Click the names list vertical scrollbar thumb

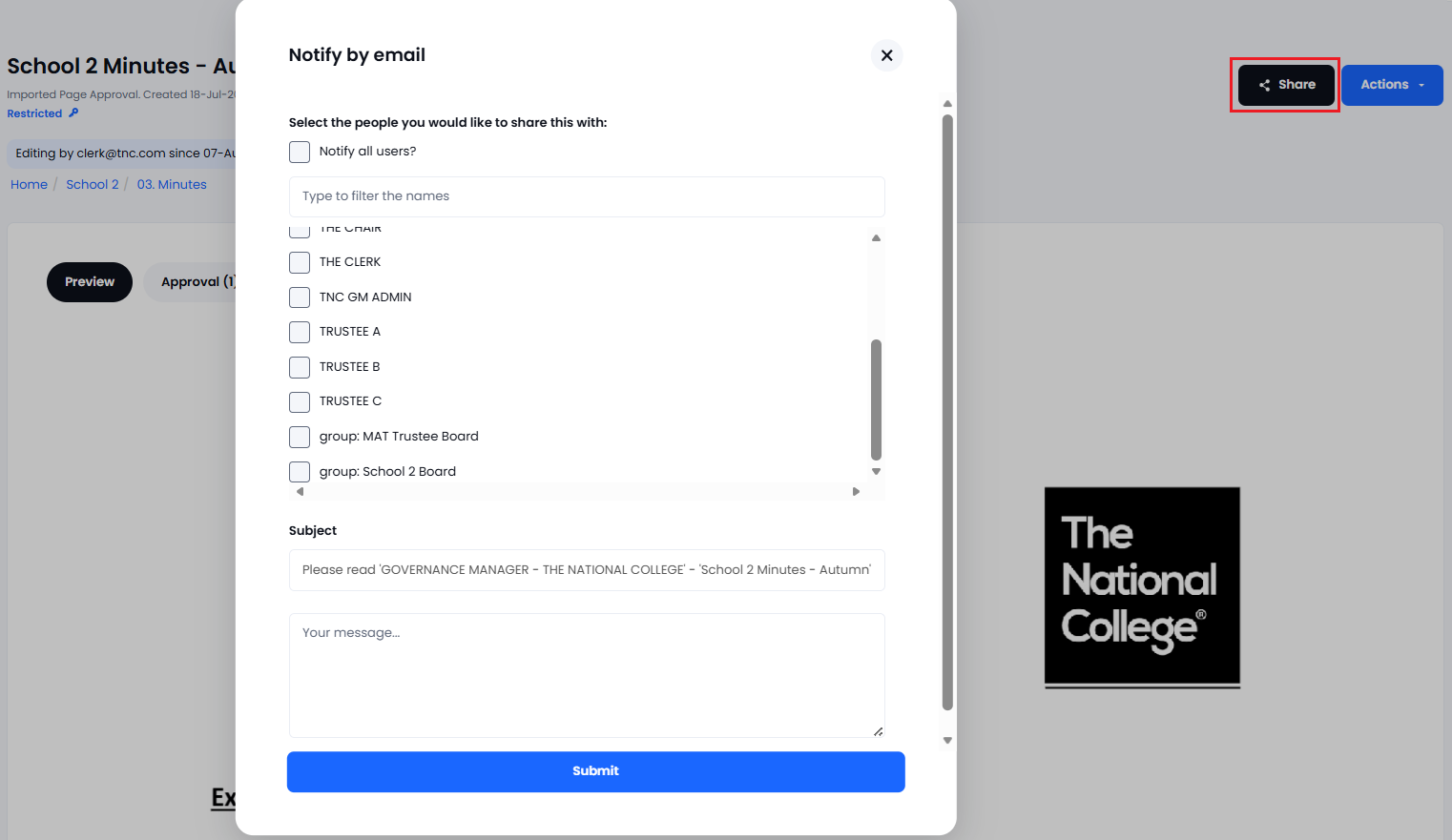pos(876,400)
